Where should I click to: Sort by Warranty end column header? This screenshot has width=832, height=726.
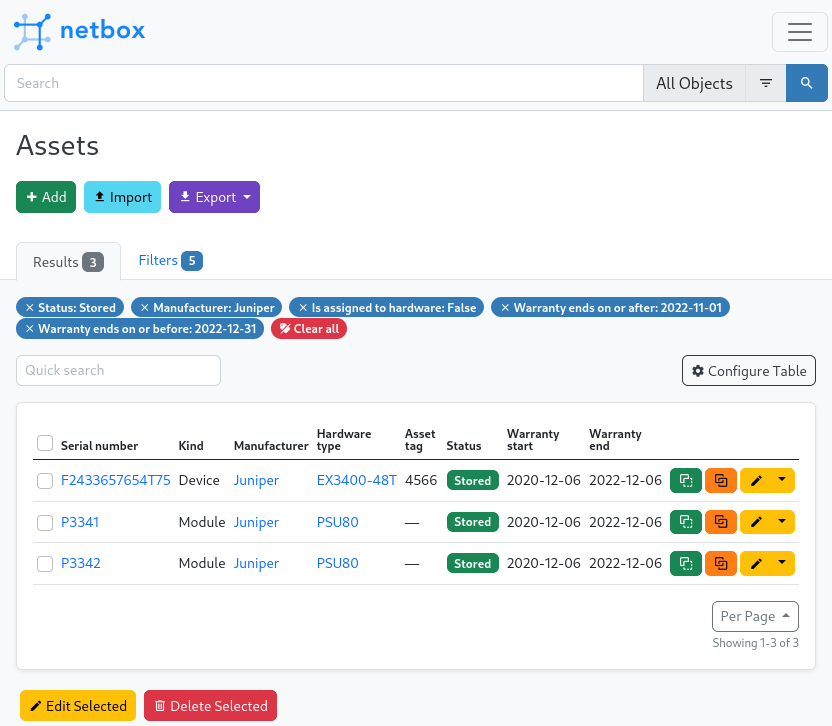pos(615,440)
